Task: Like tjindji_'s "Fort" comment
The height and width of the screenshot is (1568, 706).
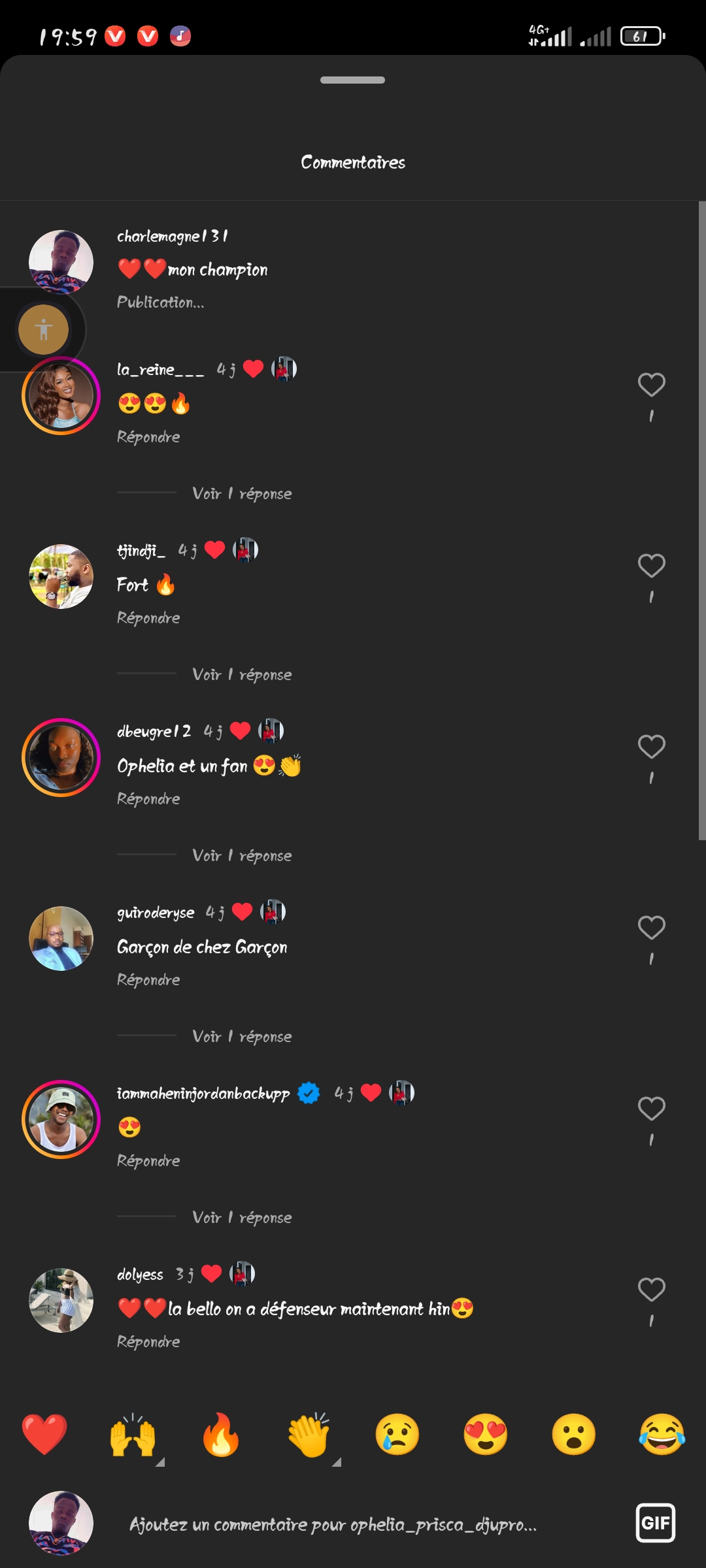Action: pos(651,566)
